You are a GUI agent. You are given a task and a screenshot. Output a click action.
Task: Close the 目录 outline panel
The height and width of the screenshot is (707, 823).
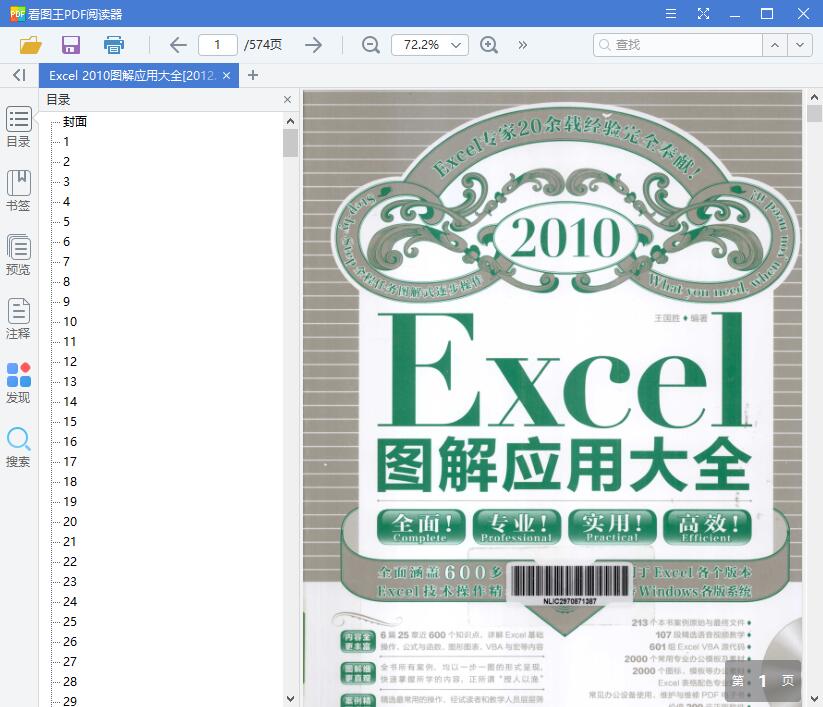coord(287,100)
